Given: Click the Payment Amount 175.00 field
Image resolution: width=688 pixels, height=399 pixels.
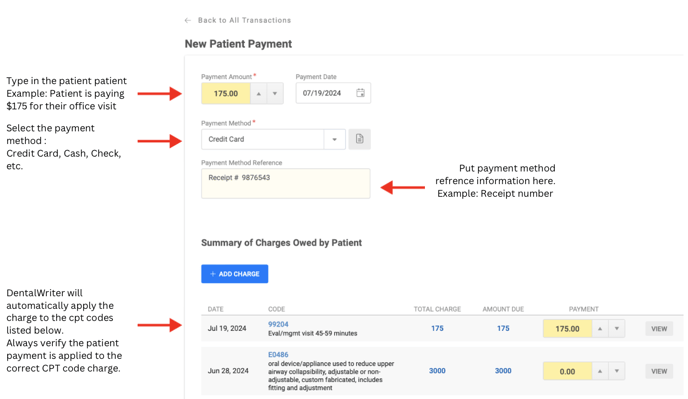Looking at the screenshot, I should click(226, 93).
